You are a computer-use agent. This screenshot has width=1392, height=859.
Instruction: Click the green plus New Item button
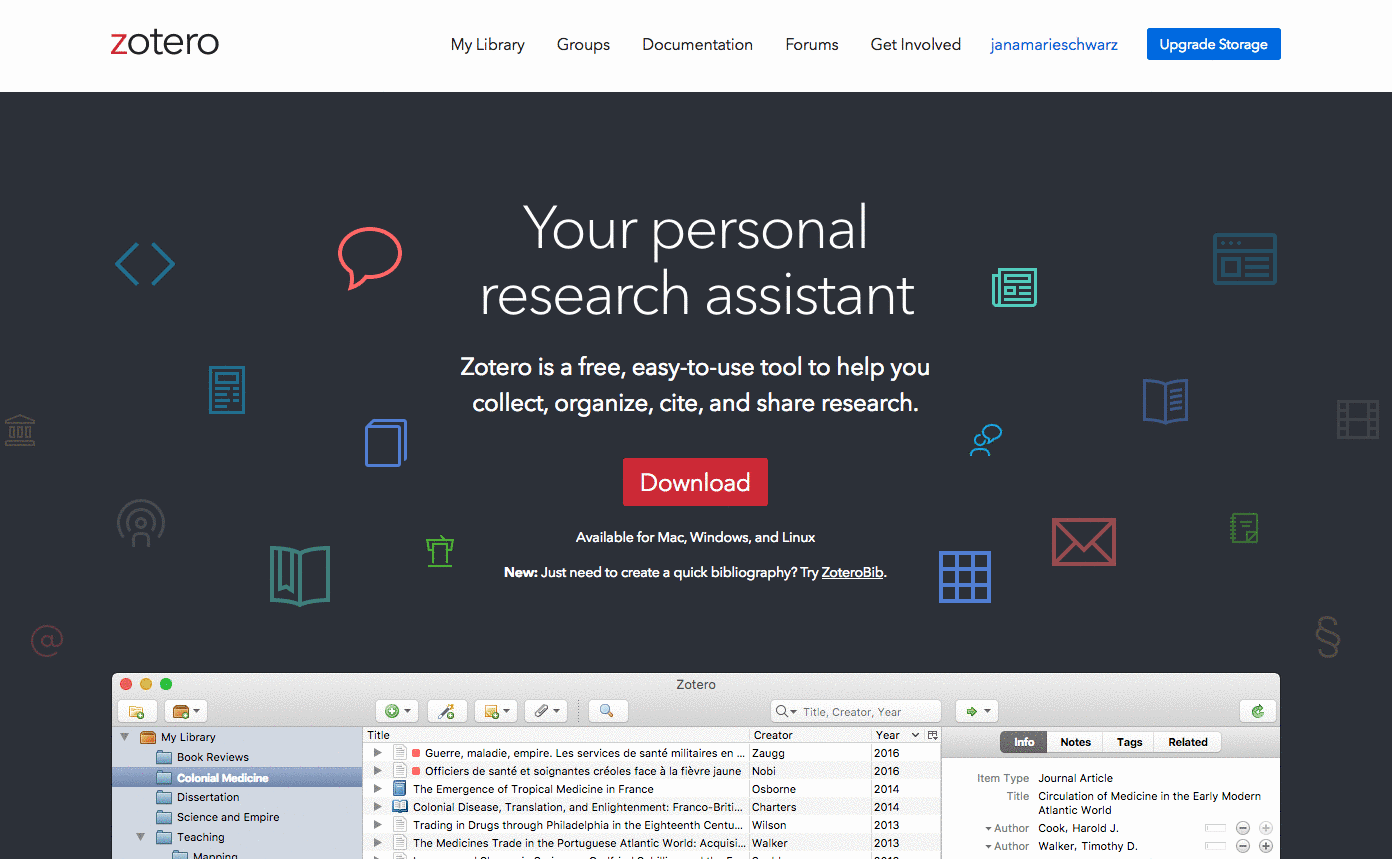pyautogui.click(x=397, y=711)
